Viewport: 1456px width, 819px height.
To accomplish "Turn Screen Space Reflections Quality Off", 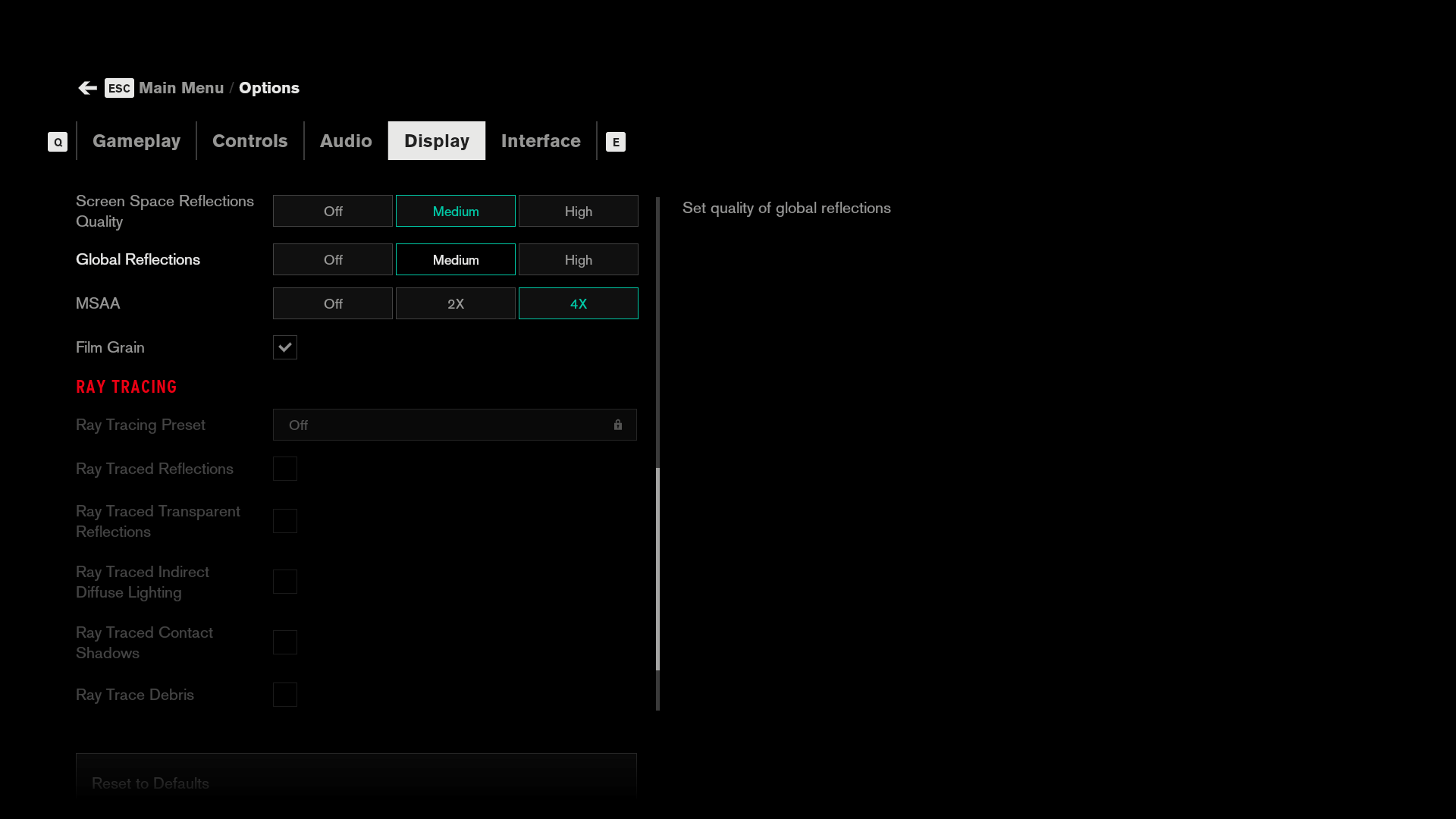I will (x=333, y=211).
